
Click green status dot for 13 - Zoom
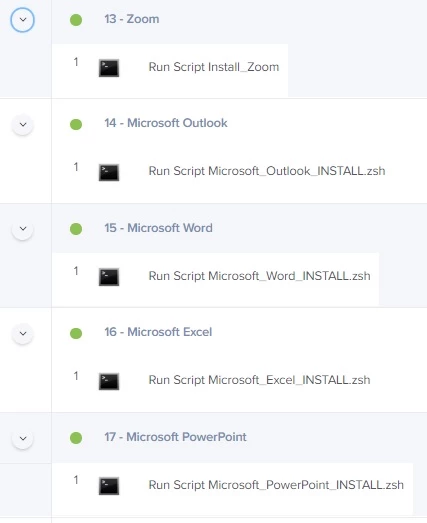[76, 20]
